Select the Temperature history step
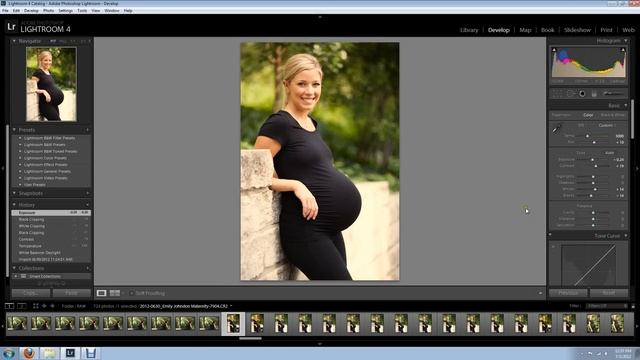 coord(51,246)
